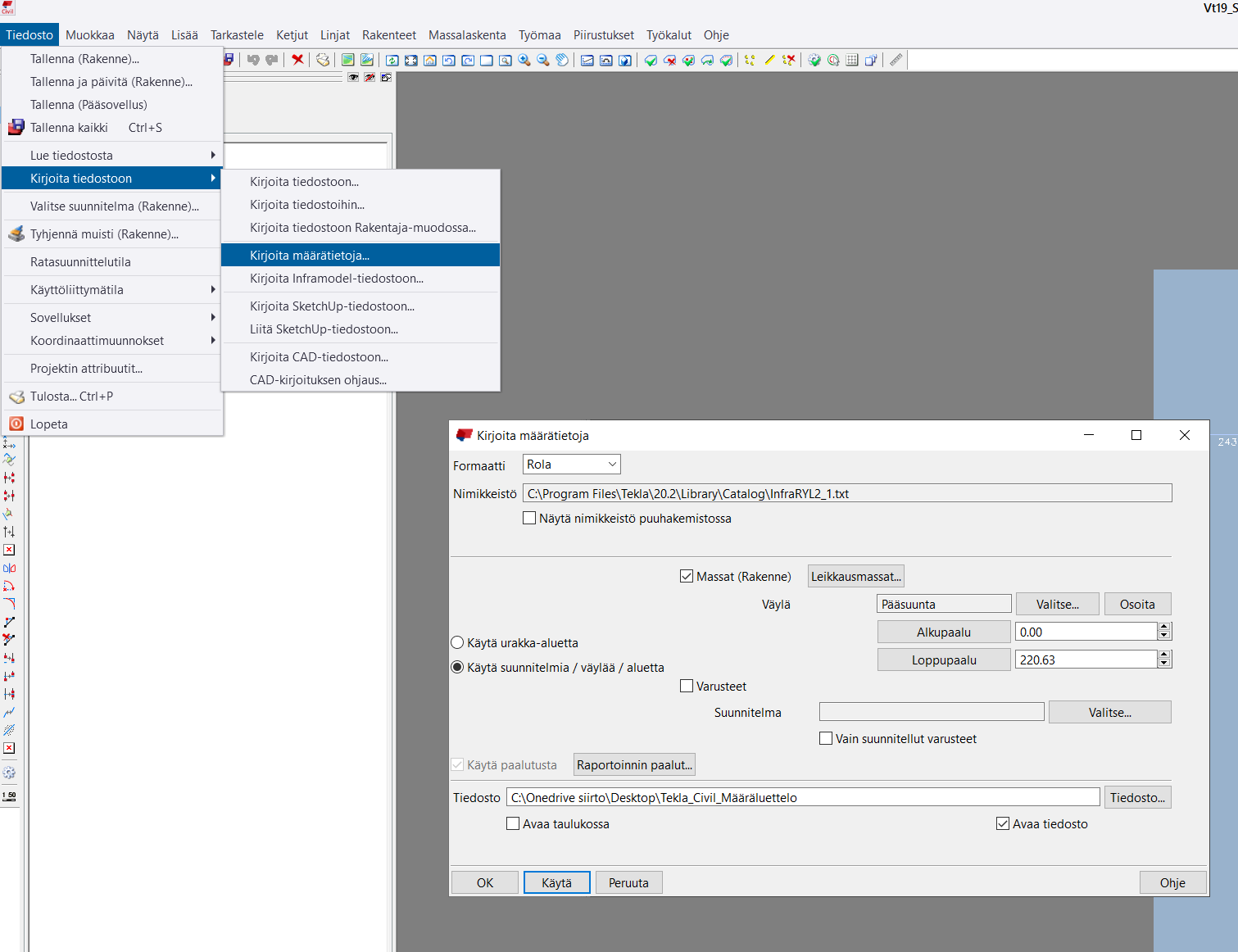1238x952 pixels.
Task: Select Käytä urakka-aluetta radio button
Action: click(x=457, y=642)
